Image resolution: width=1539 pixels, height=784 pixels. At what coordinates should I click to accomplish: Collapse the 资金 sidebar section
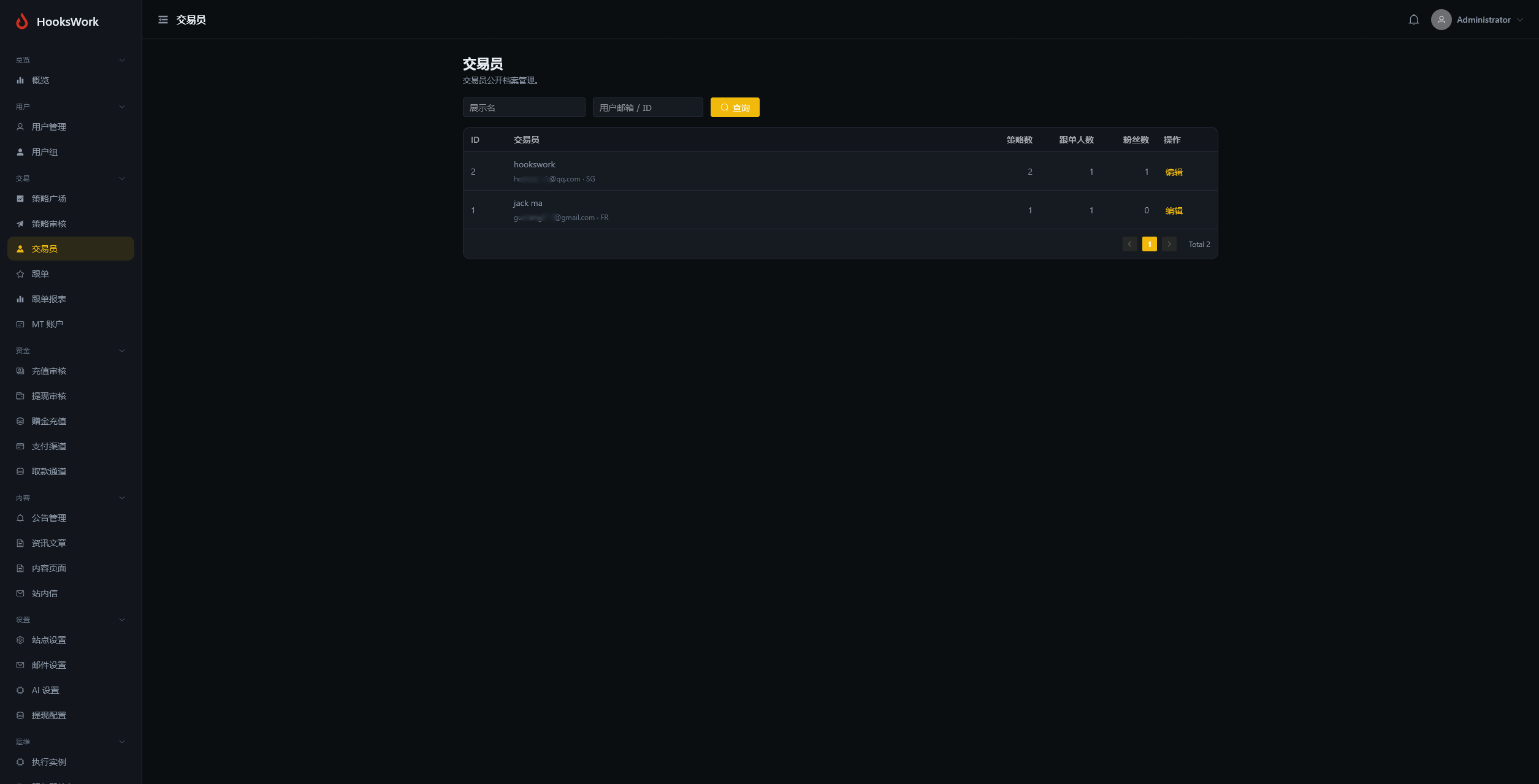point(122,351)
